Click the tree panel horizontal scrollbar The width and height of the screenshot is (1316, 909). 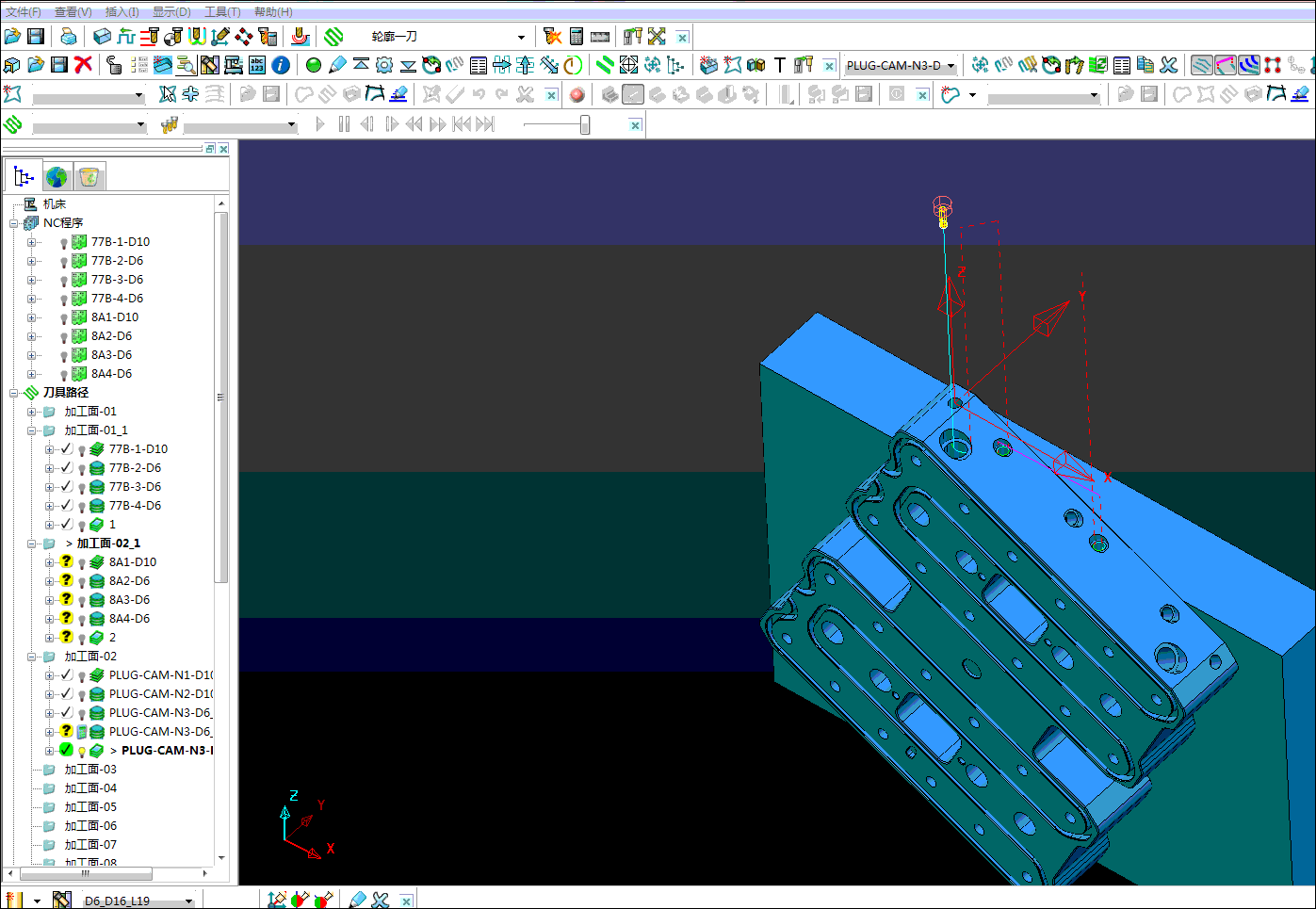85,873
